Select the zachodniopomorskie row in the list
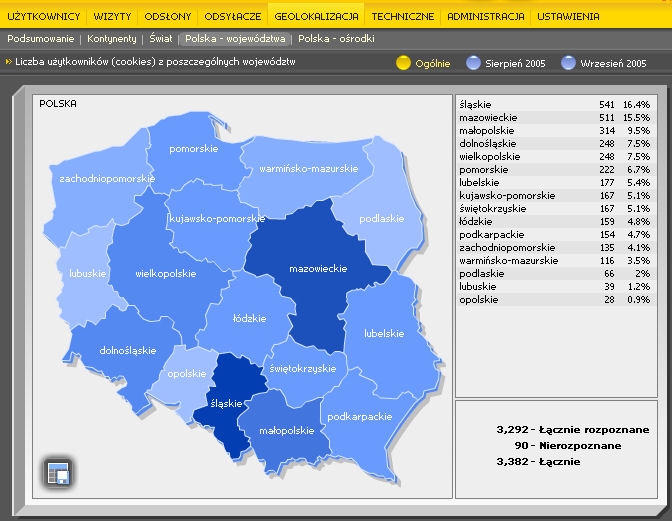Image resolution: width=672 pixels, height=521 pixels. [556, 248]
